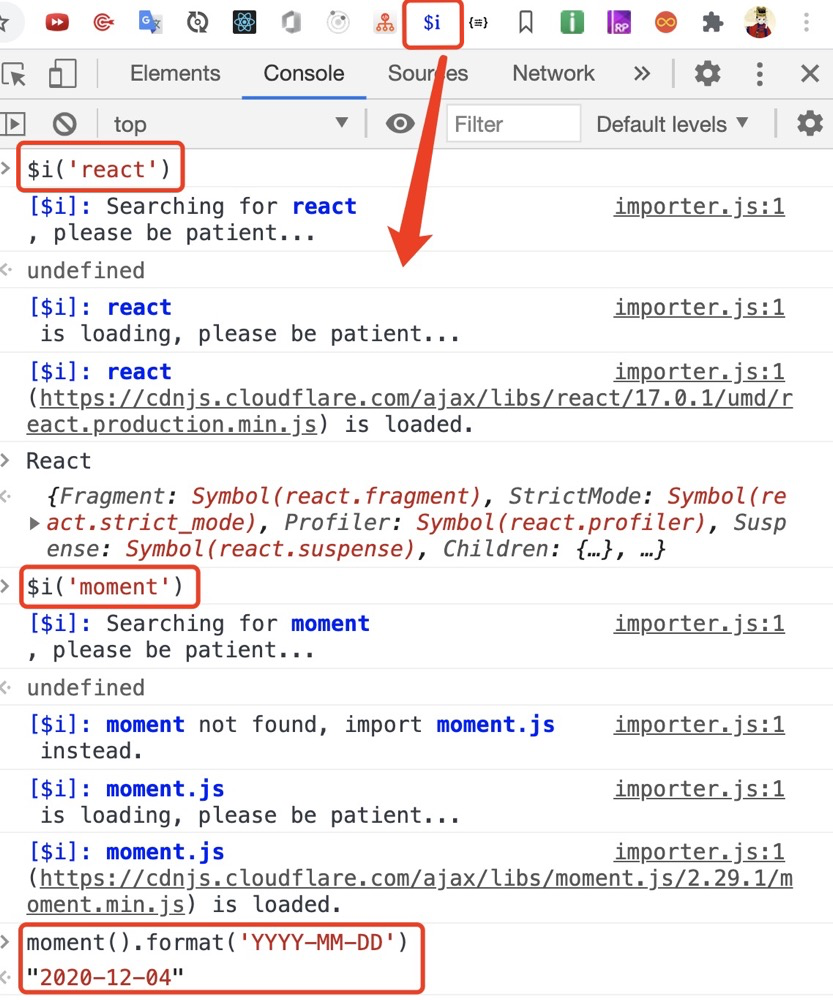Screen dimensions: 833x1000
Task: Click the $i console importer extension
Action: 432,23
